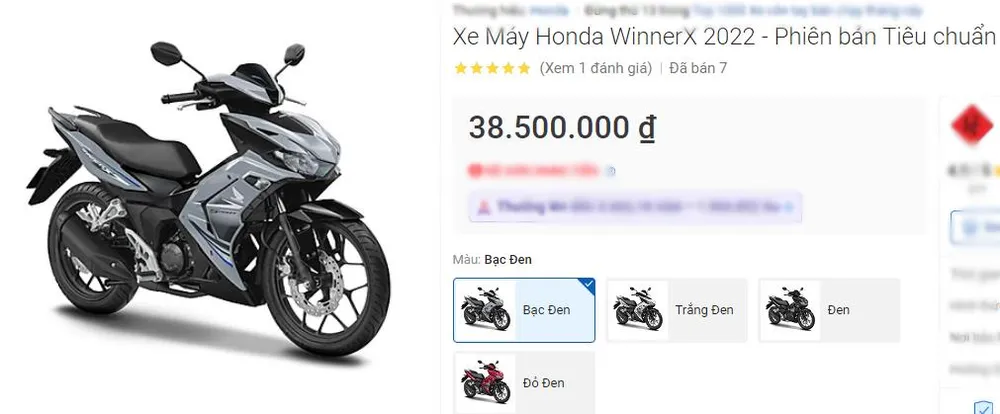The width and height of the screenshot is (1000, 414).
Task: Select the Trắng Đen color option
Action: [676, 310]
